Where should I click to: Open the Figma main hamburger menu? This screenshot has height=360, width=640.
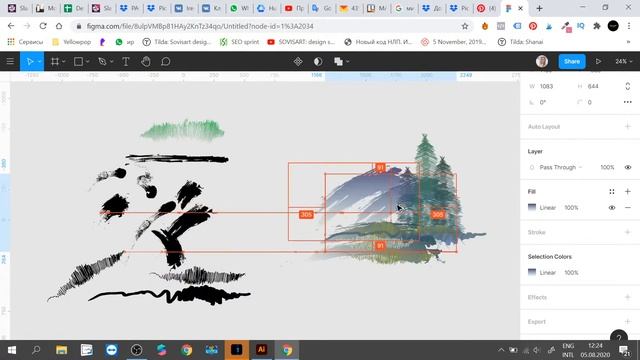(10, 62)
